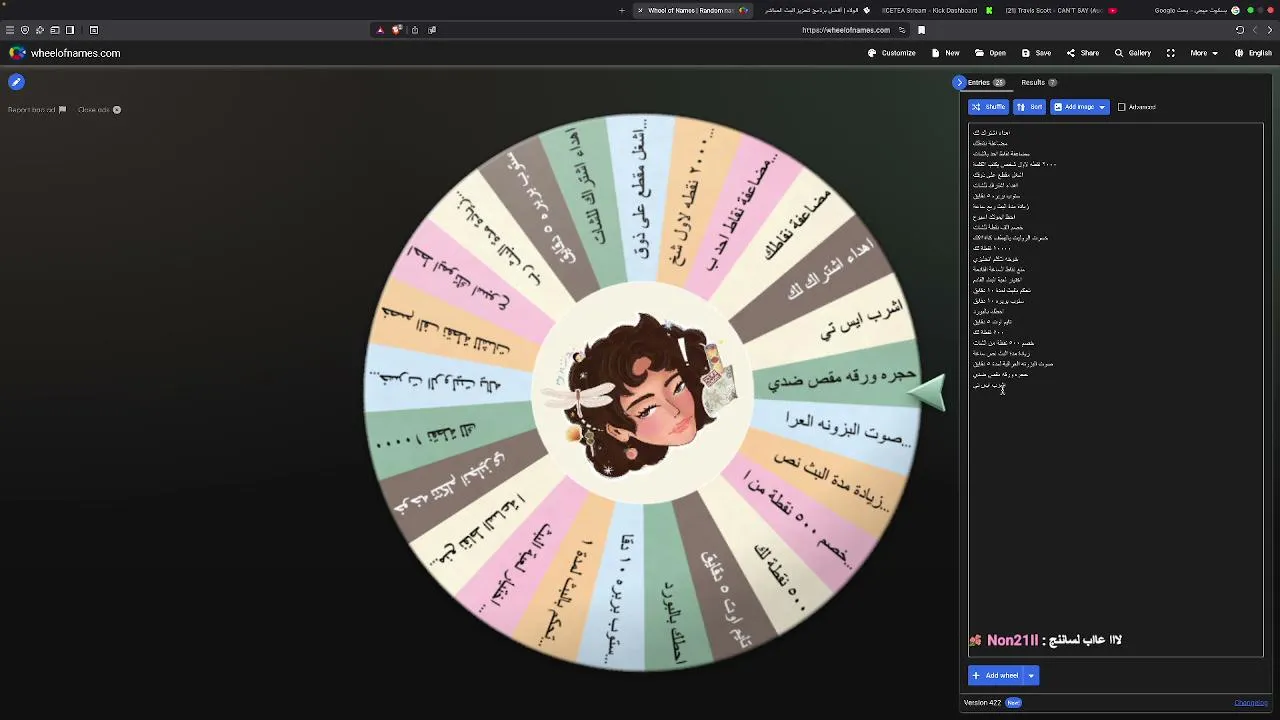Open the Customize wheel settings

pos(891,53)
